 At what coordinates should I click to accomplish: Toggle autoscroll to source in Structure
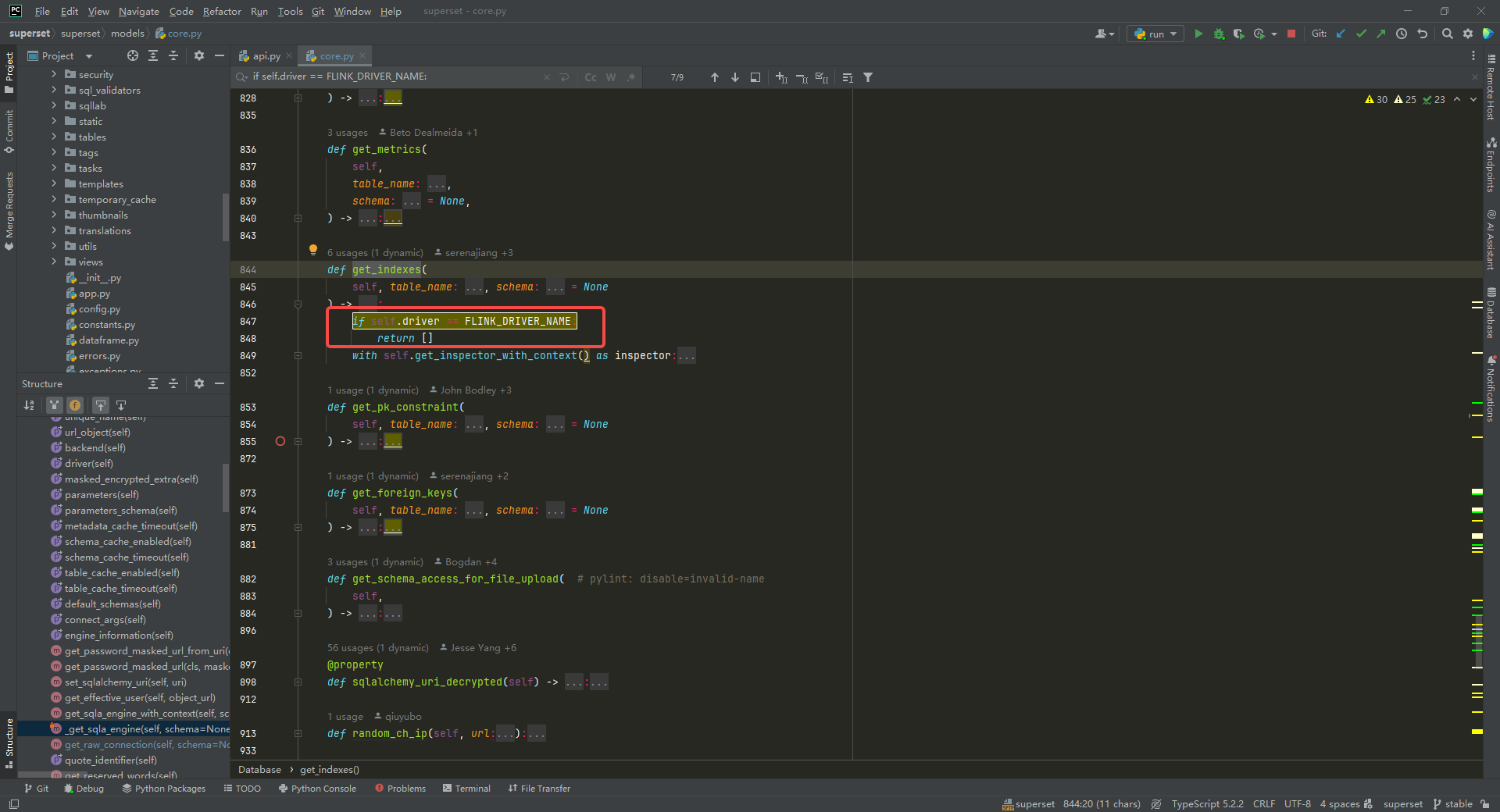(101, 404)
